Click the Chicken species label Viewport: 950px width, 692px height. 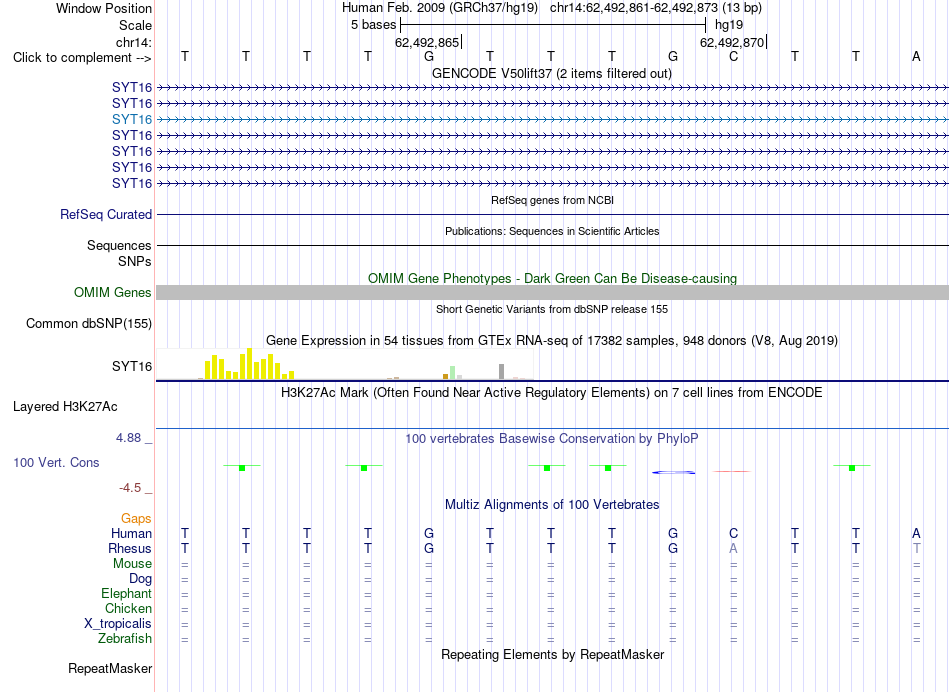pyautogui.click(x=128, y=608)
